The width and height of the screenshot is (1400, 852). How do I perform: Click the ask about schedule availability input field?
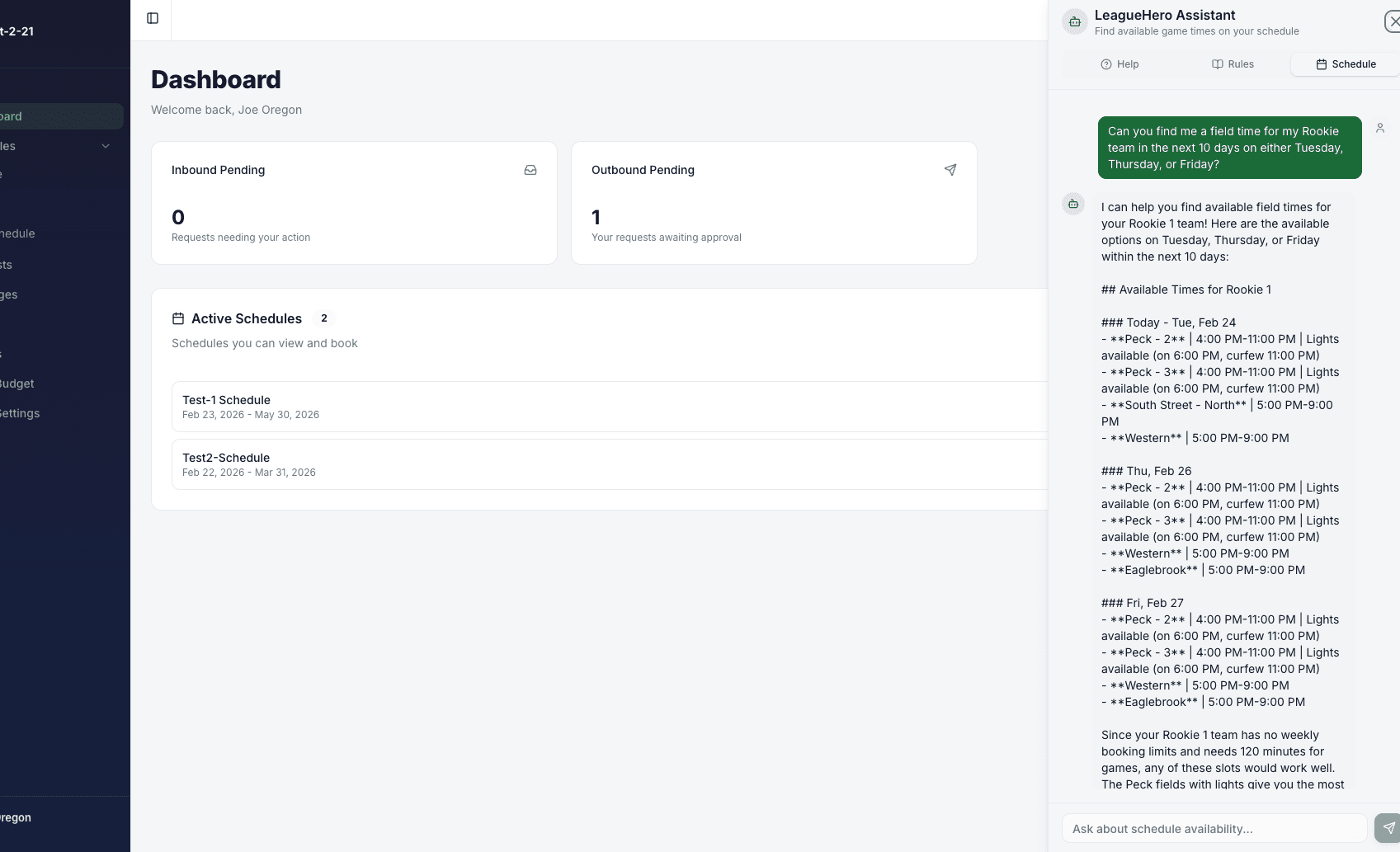pos(1213,829)
